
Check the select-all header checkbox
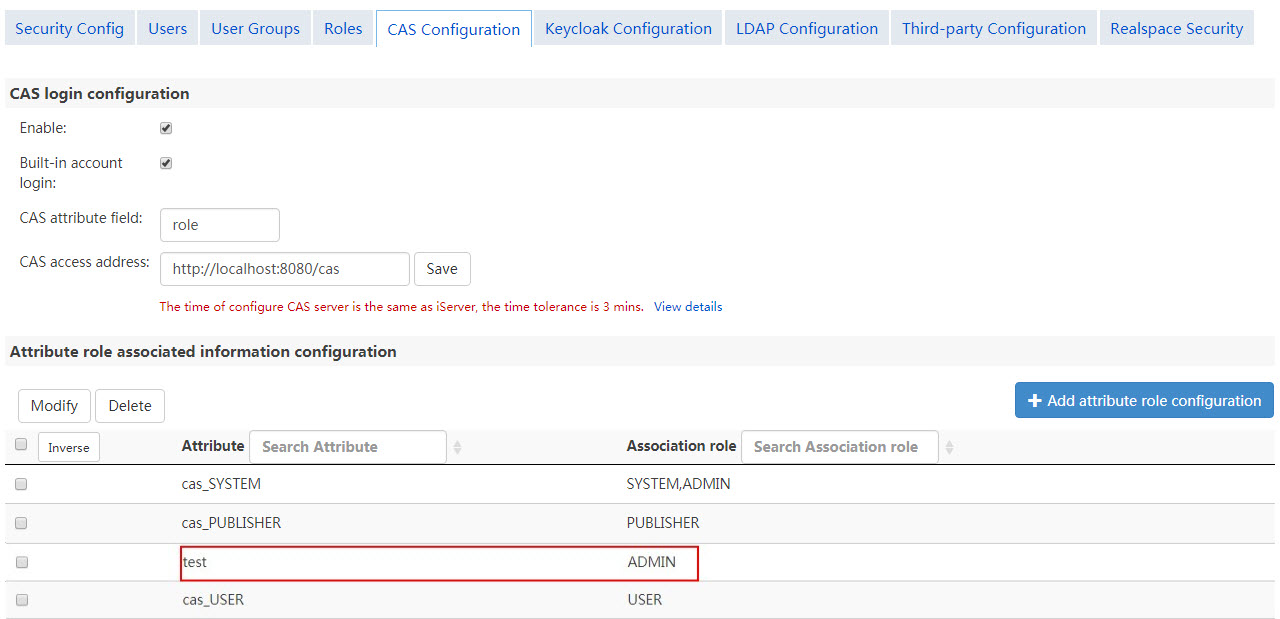(21, 445)
